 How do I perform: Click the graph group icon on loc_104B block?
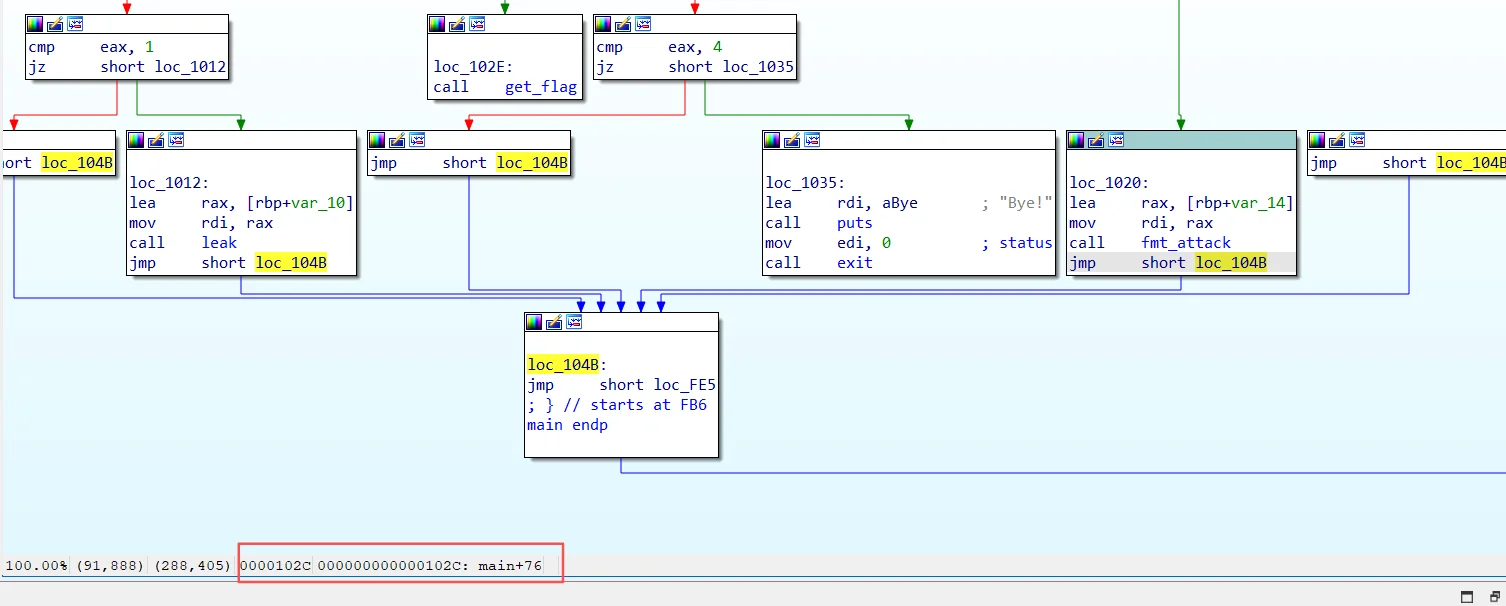point(574,322)
